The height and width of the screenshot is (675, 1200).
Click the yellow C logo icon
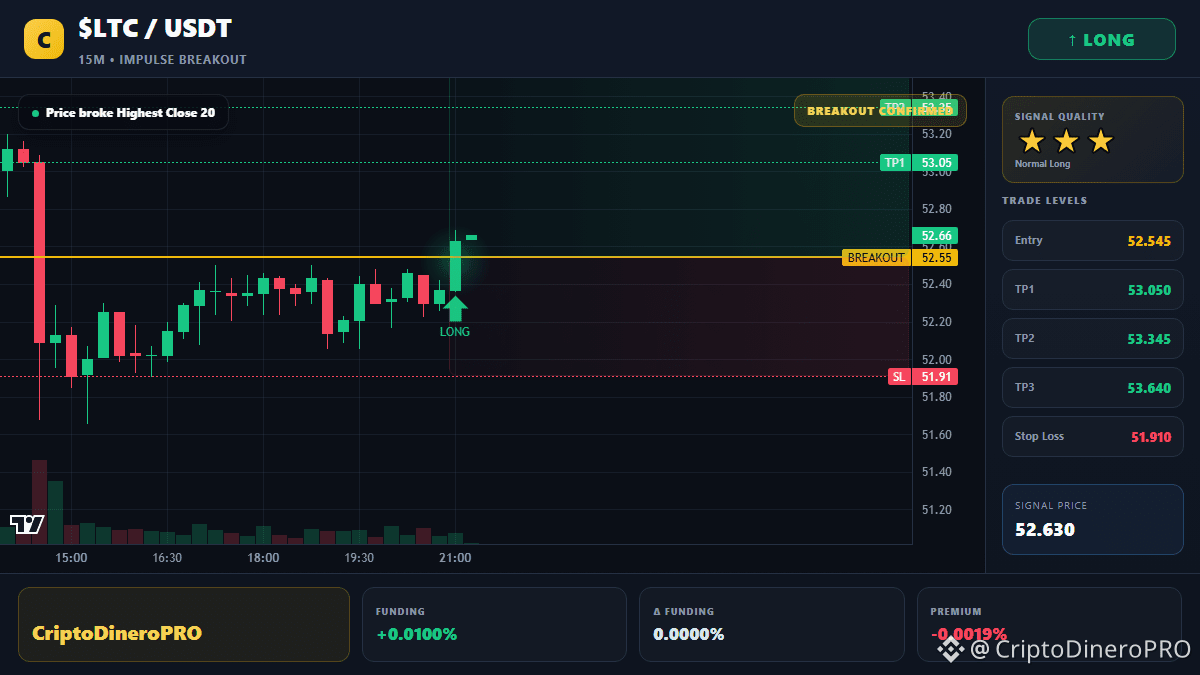43,39
